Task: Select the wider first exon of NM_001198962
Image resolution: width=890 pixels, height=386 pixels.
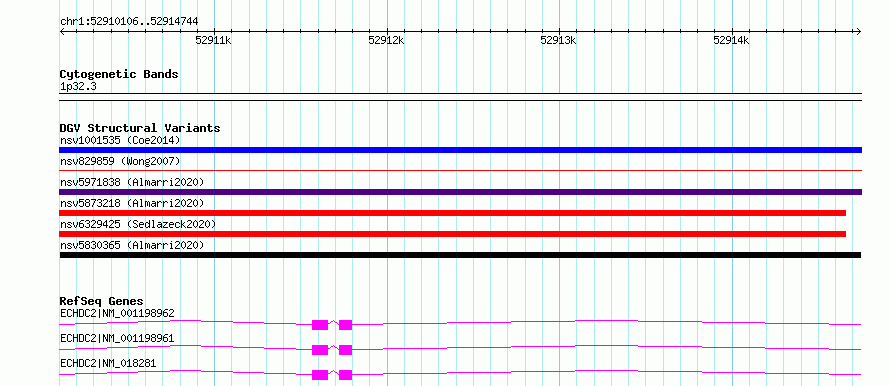Action: click(320, 325)
